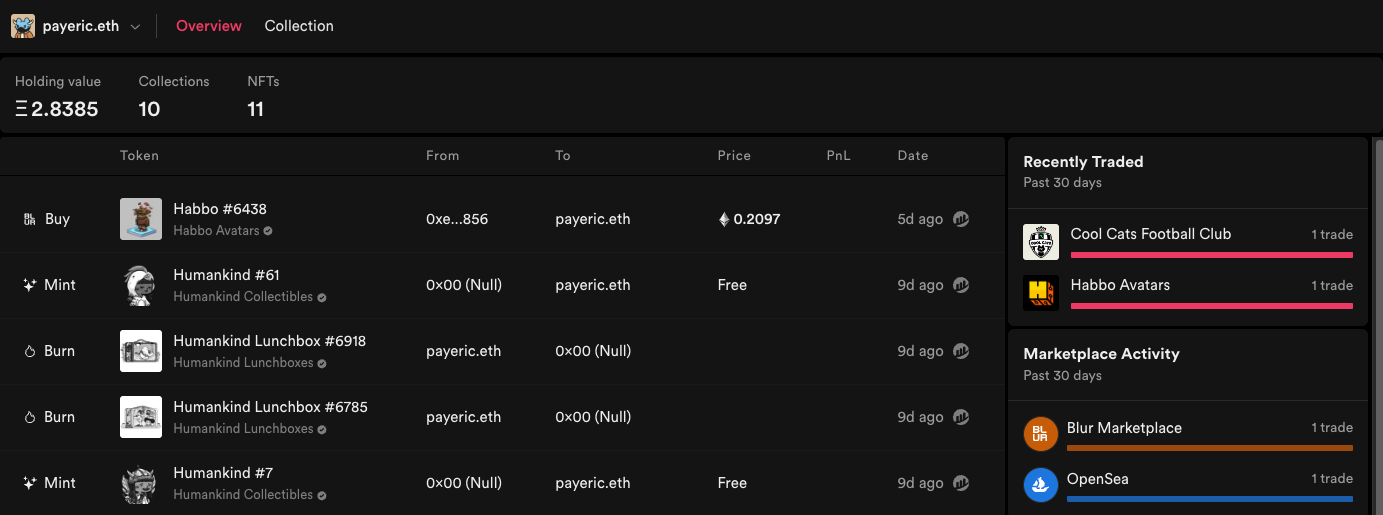
Task: Click Blur Marketplace orange trade bar
Action: click(1210, 448)
